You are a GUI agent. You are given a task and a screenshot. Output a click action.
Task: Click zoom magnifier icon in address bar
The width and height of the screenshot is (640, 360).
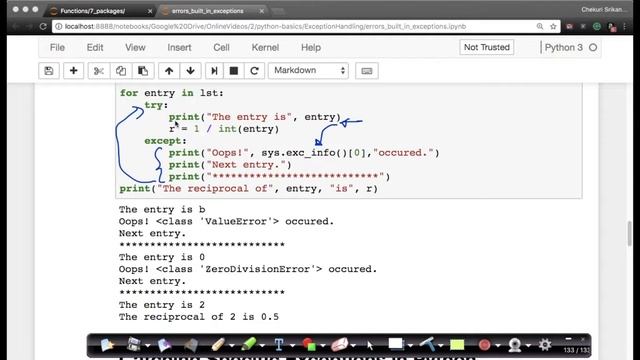click(x=540, y=27)
